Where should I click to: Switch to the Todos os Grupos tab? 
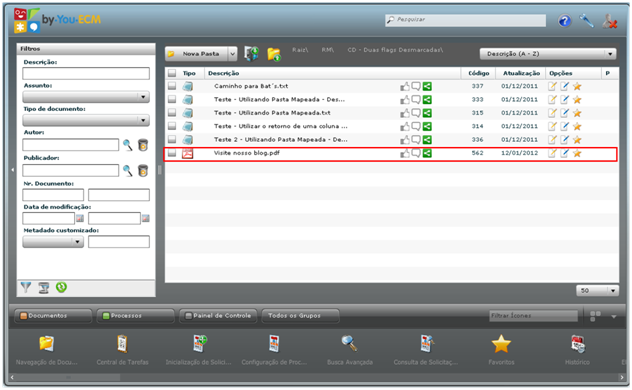(300, 316)
